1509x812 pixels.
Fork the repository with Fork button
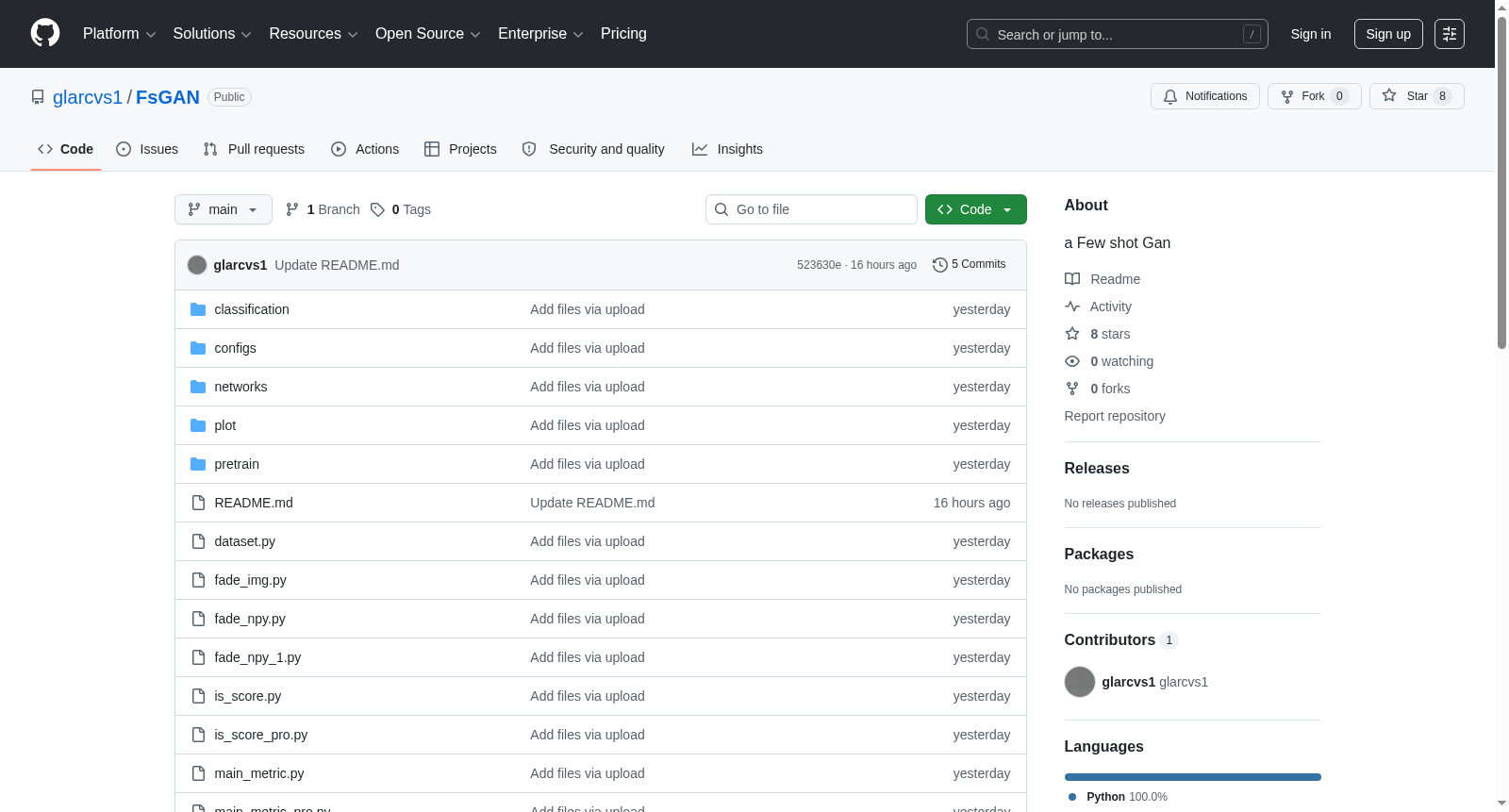1315,96
